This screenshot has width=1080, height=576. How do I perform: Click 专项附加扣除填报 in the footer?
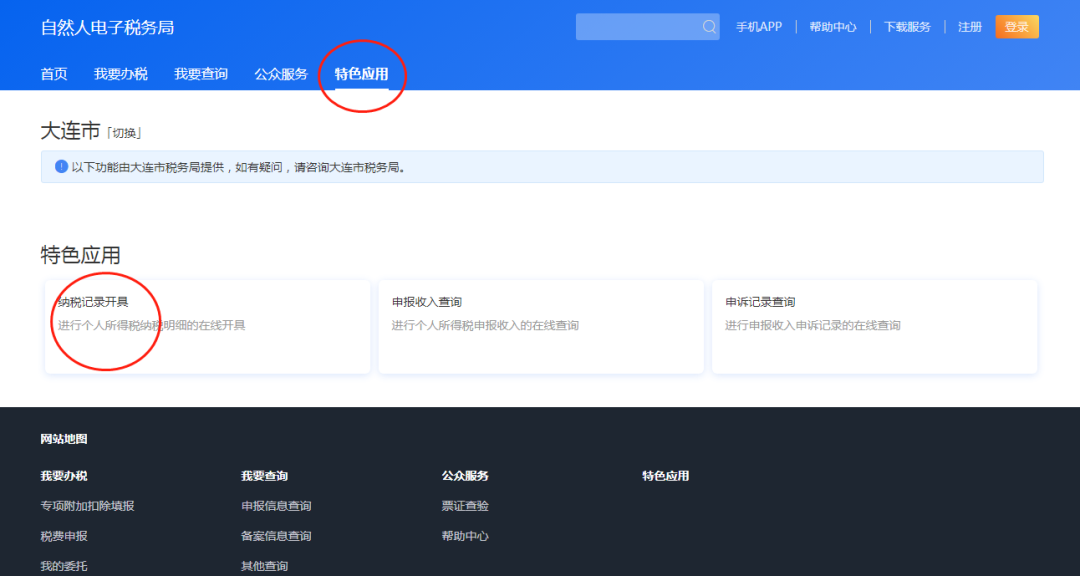pyautogui.click(x=87, y=506)
